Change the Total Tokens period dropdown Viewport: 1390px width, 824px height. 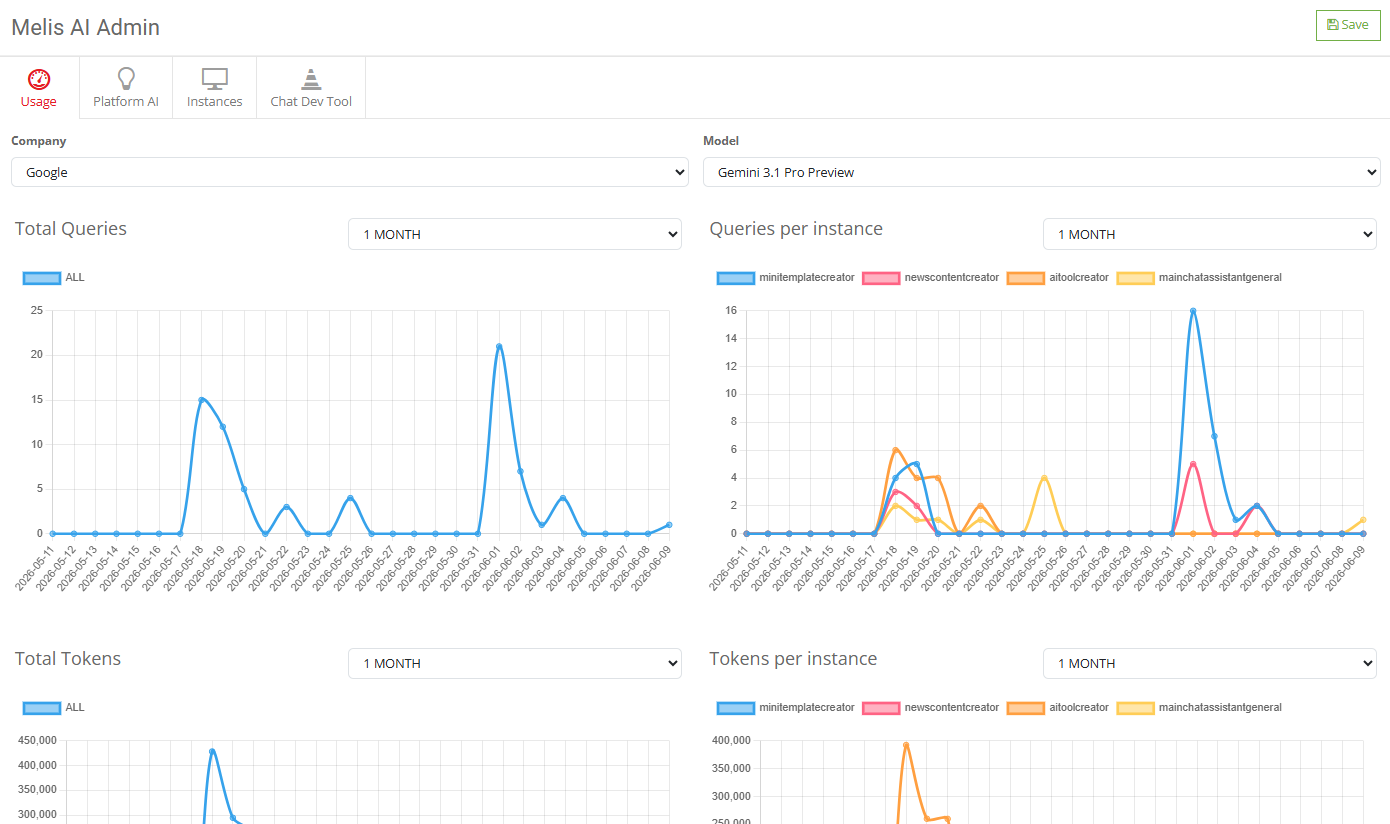[515, 663]
